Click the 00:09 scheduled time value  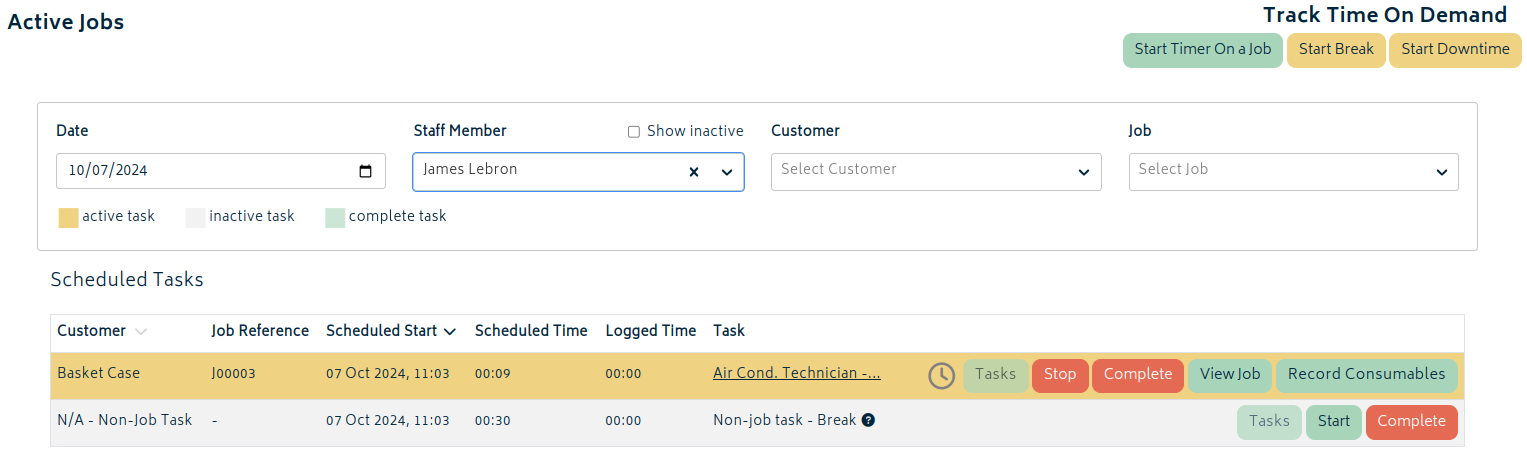[x=492, y=374]
